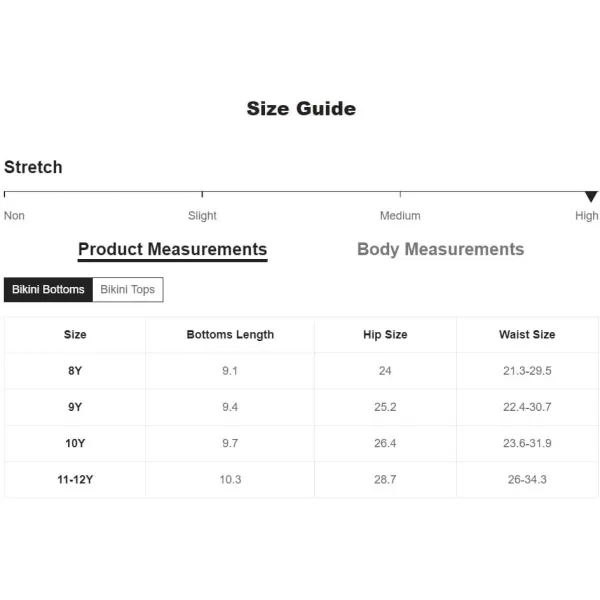Viewport: 600px width, 600px height.
Task: Select the Bikini Bottoms toggle button
Action: (48, 289)
